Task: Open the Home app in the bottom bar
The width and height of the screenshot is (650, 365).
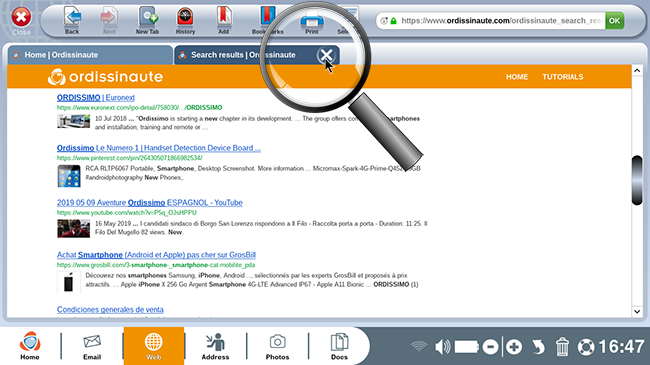Action: [30, 346]
